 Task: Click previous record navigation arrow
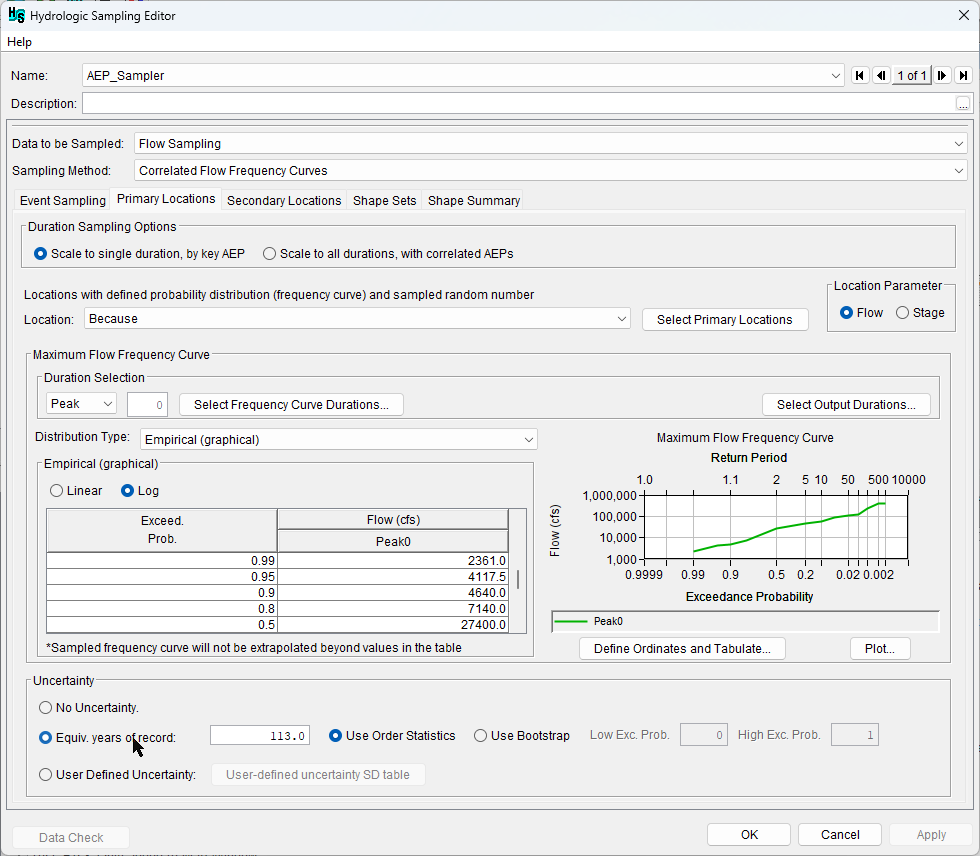click(x=881, y=75)
